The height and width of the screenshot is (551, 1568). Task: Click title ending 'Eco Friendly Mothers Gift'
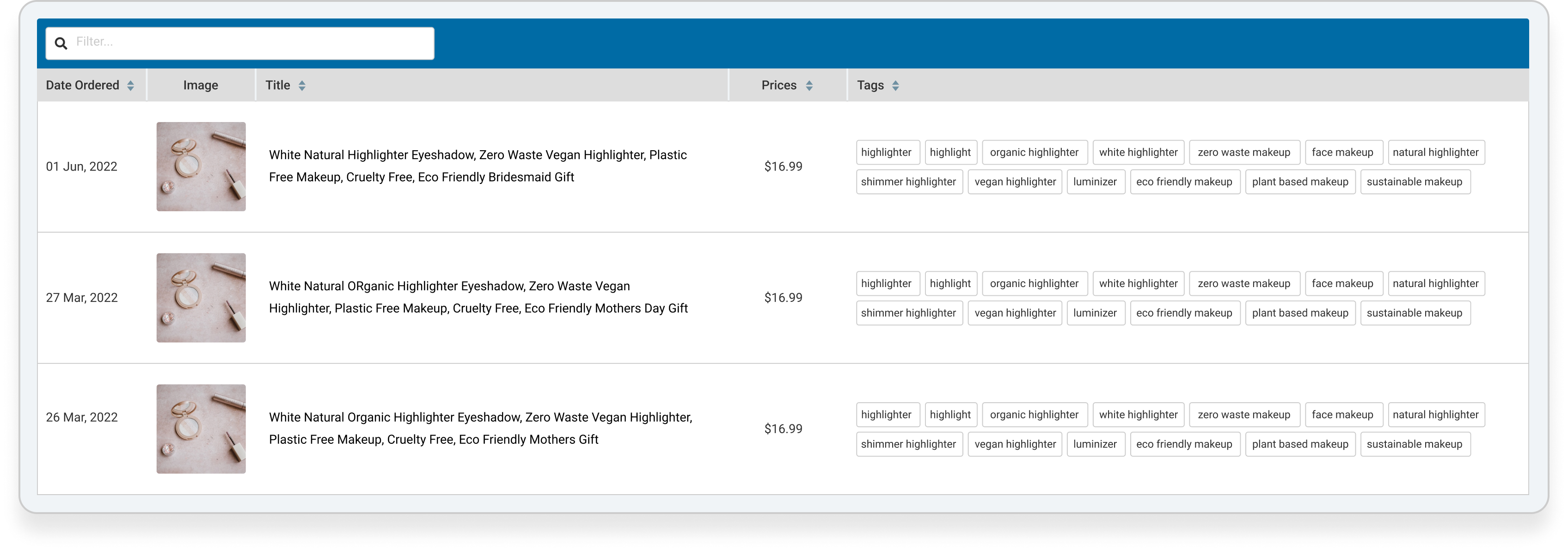click(x=480, y=429)
